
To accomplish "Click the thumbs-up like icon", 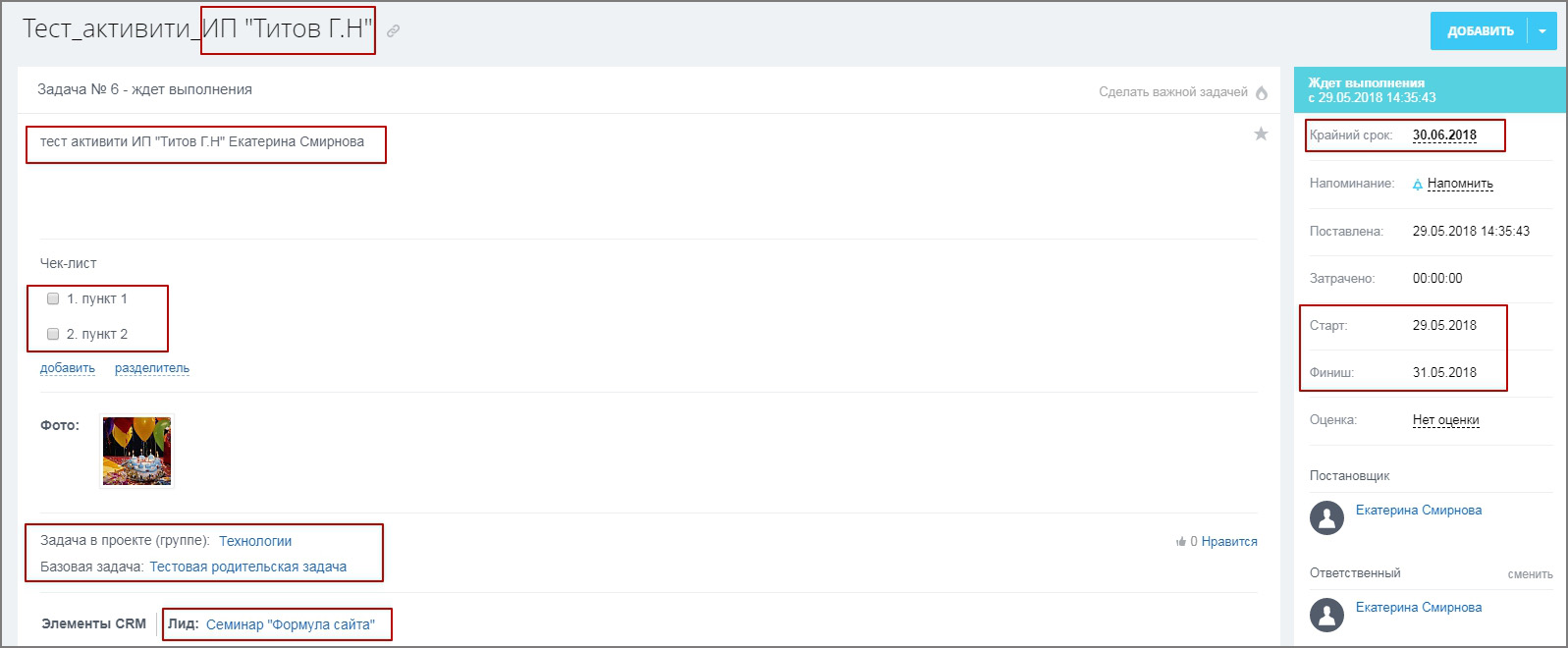I will [x=1180, y=541].
